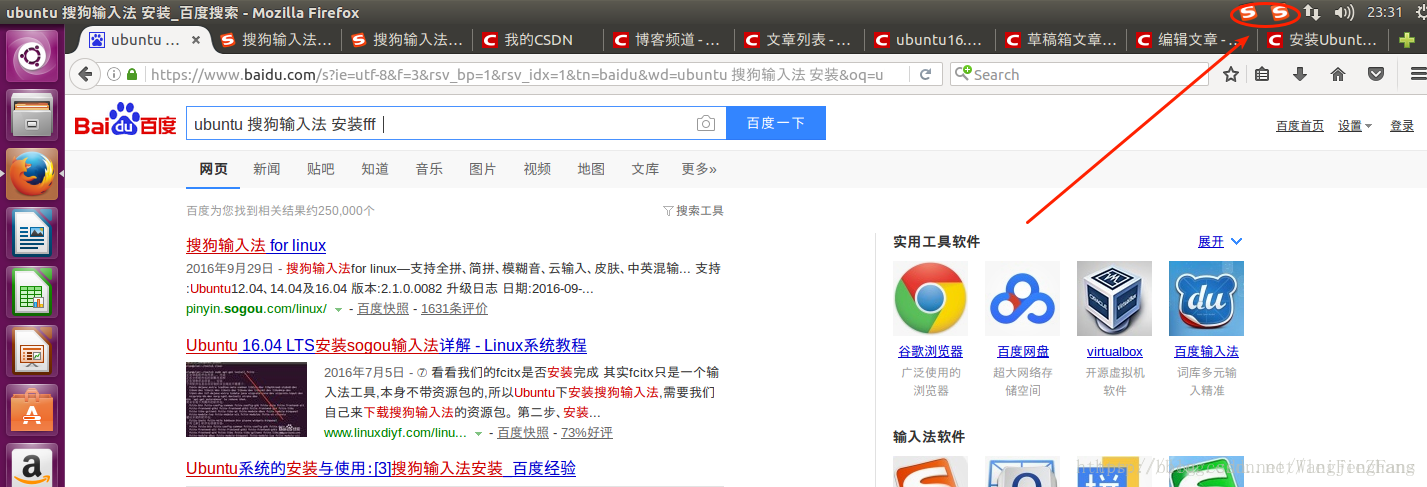The height and width of the screenshot is (487, 1427).
Task: Switch to the ubuntu16 tab
Action: pyautogui.click(x=932, y=40)
